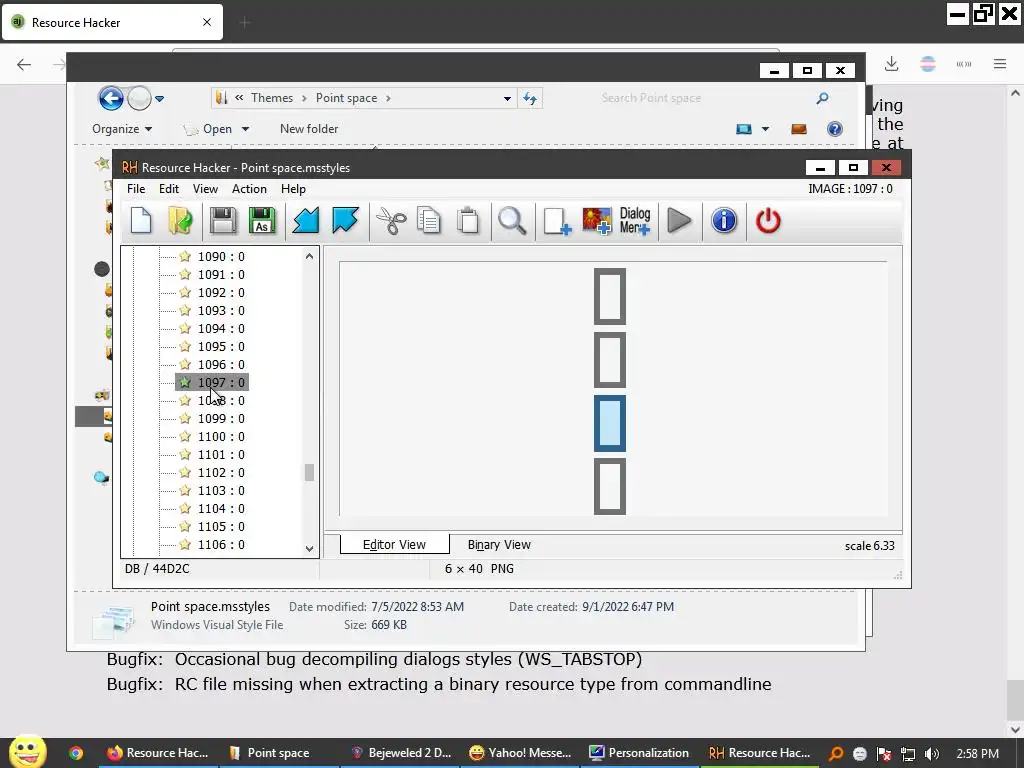Screen dimensions: 1024x768
Task: Open the View menu
Action: 205,189
